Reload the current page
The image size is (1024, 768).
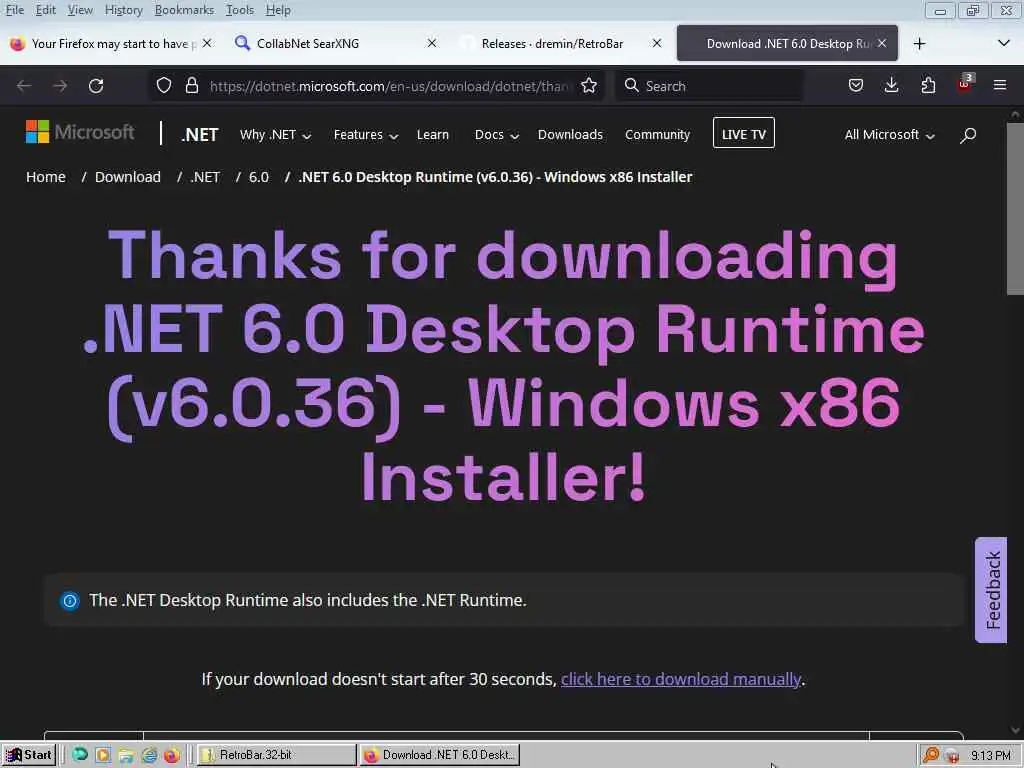96,86
